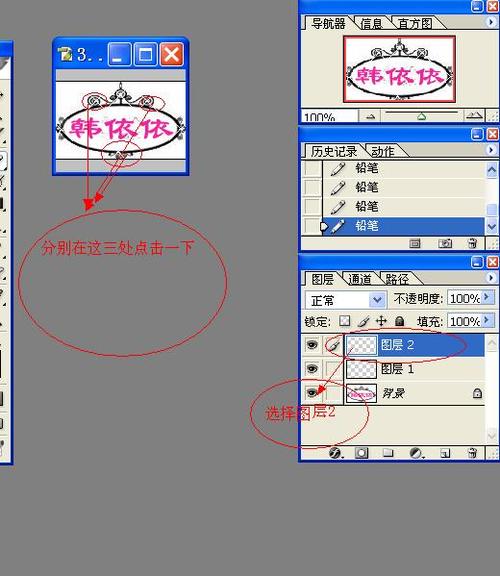Delete current history state trash icon
This screenshot has width=500, height=576.
tap(473, 243)
